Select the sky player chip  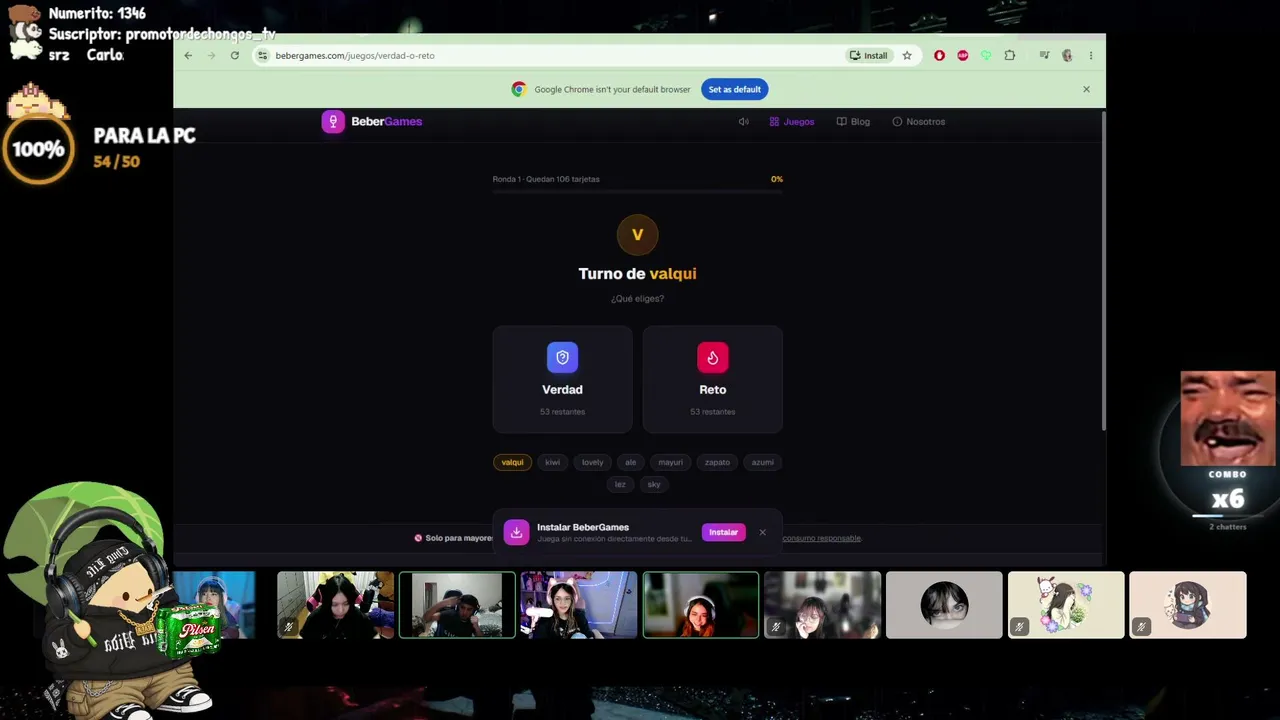(654, 484)
